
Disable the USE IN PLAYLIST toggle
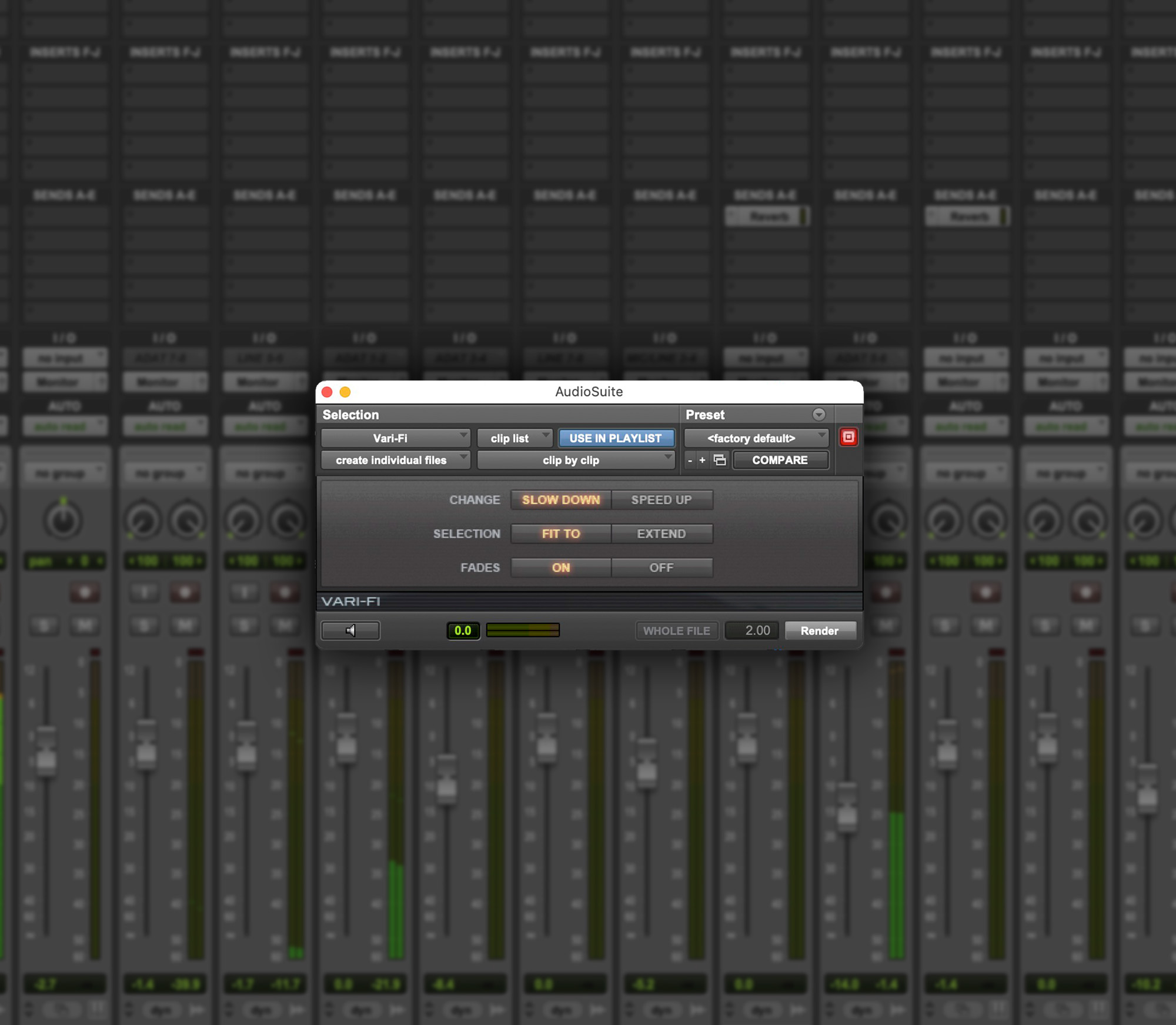coord(616,438)
